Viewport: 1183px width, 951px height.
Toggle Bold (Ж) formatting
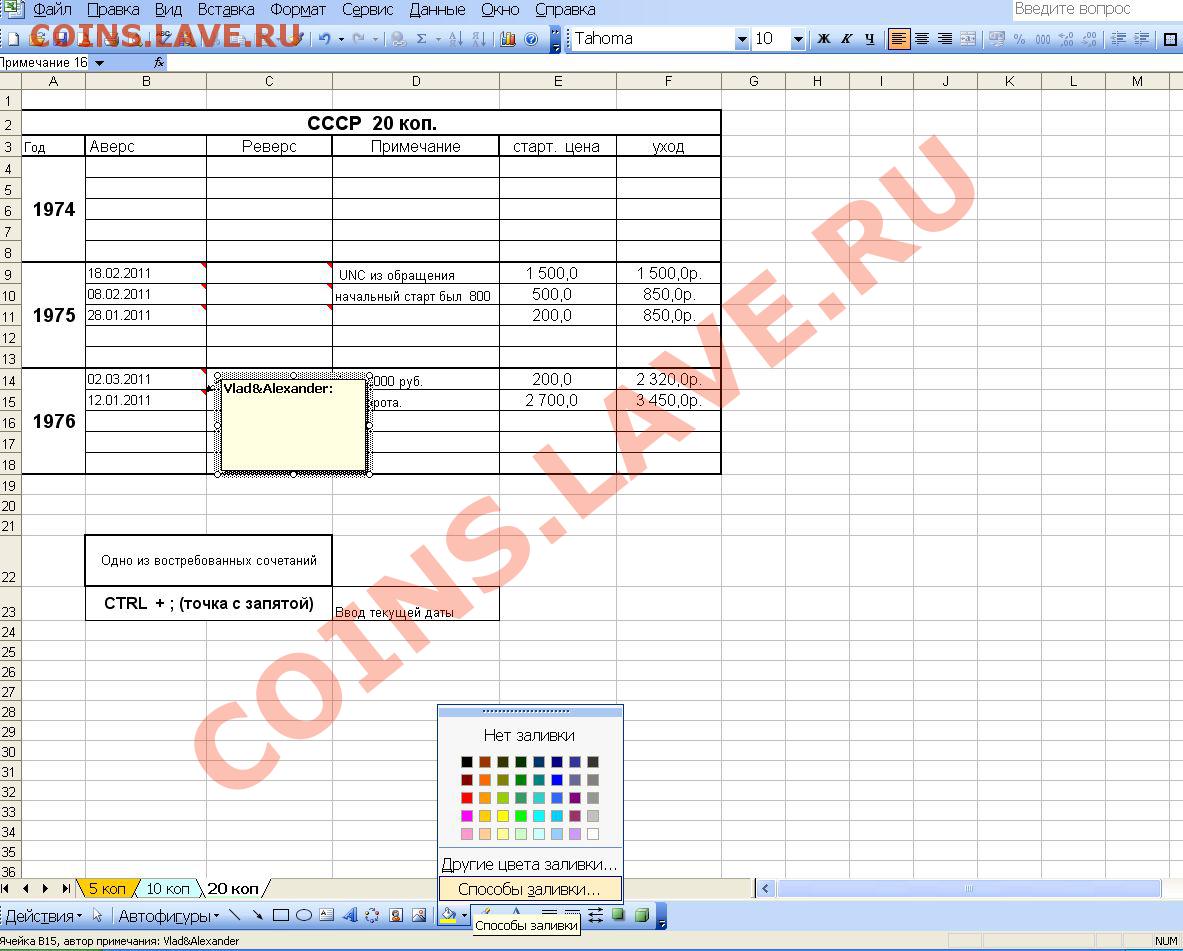click(x=824, y=39)
